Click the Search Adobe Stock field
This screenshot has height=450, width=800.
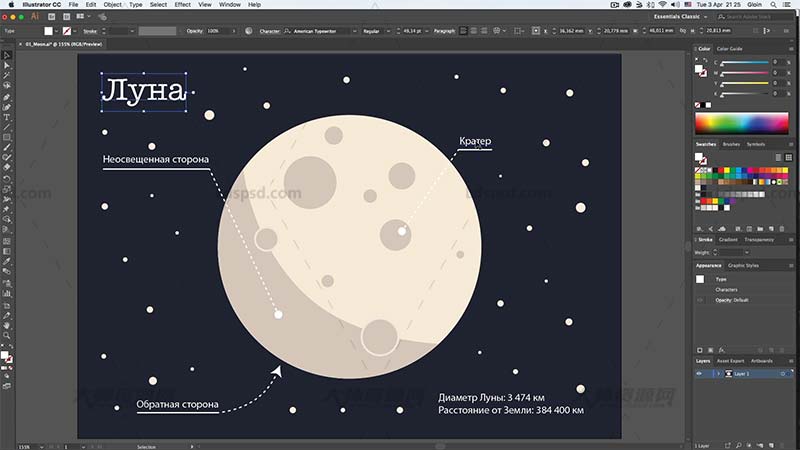pyautogui.click(x=754, y=16)
